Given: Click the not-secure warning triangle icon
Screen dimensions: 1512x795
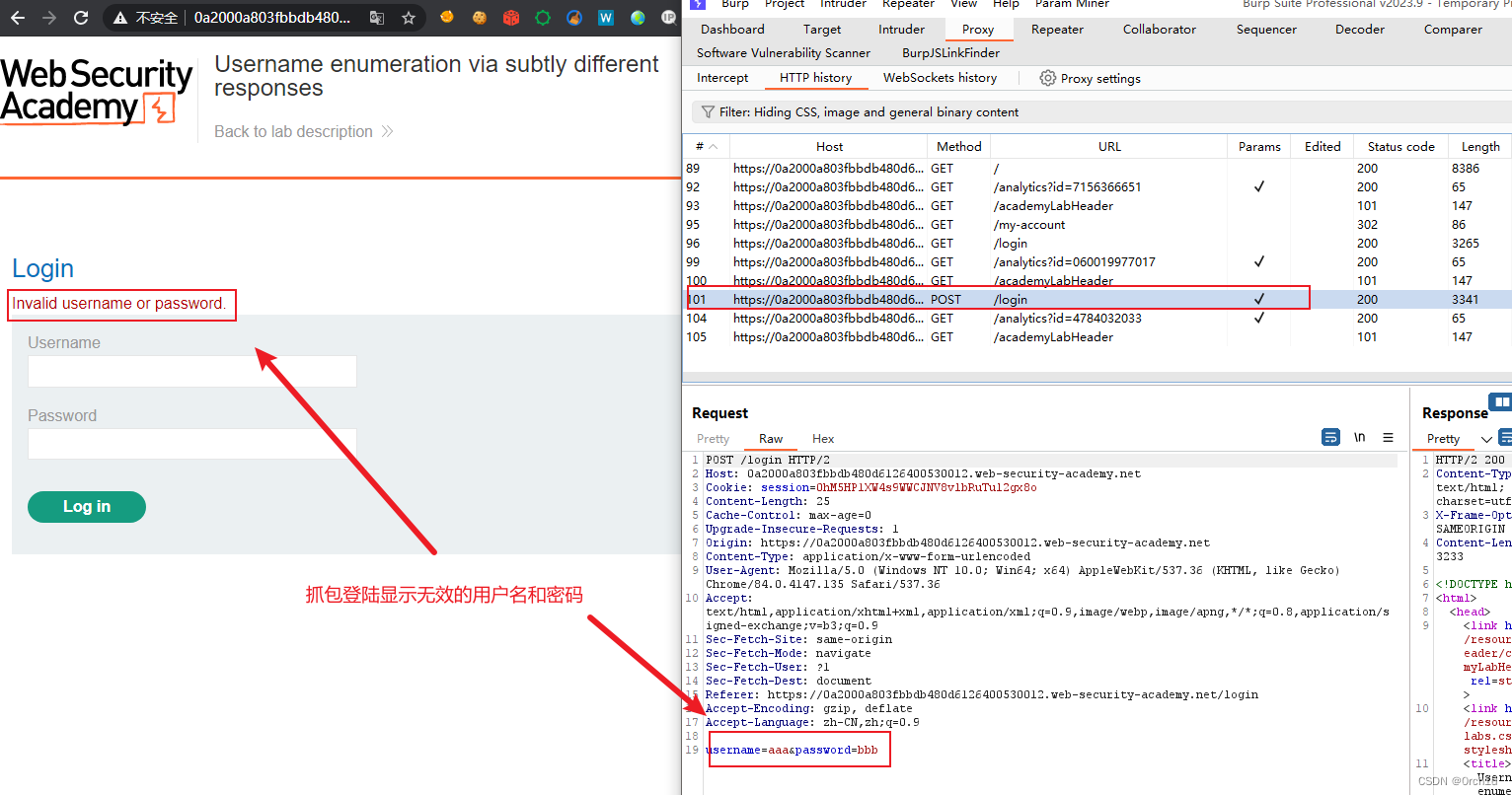Looking at the screenshot, I should point(120,18).
